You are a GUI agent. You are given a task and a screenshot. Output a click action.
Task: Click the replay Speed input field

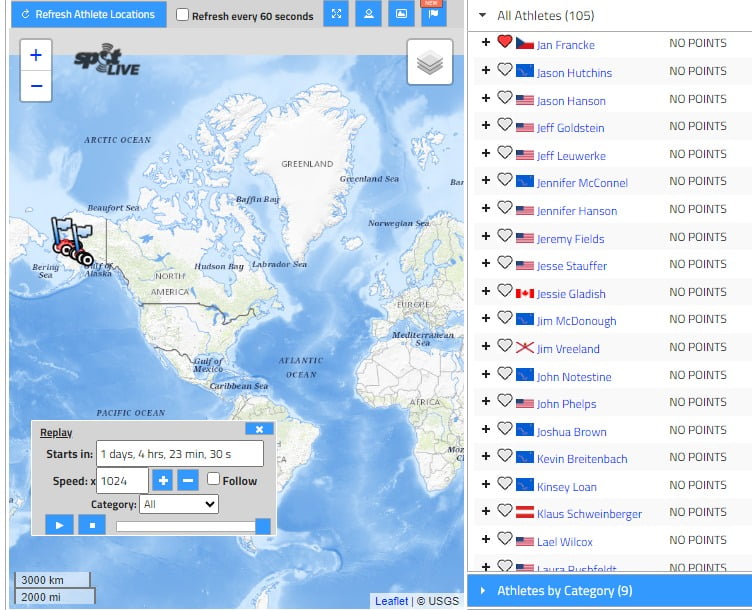click(x=122, y=481)
